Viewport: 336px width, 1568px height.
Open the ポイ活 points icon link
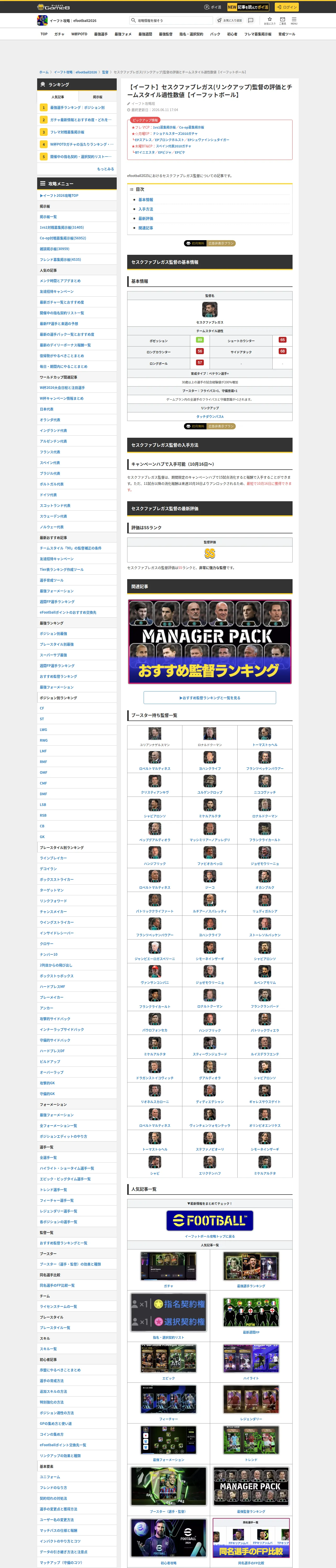click(213, 7)
